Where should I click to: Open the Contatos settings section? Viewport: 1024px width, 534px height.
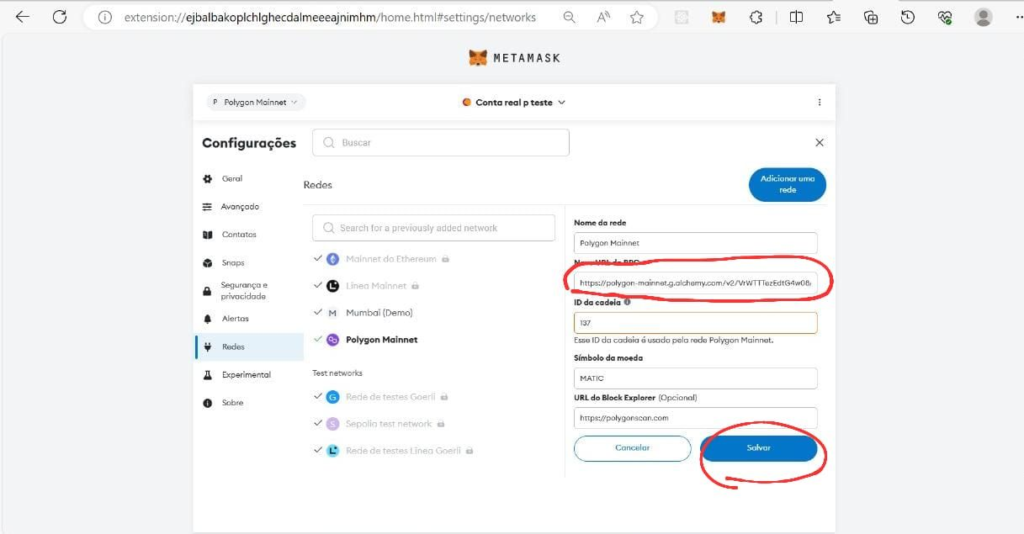click(239, 234)
